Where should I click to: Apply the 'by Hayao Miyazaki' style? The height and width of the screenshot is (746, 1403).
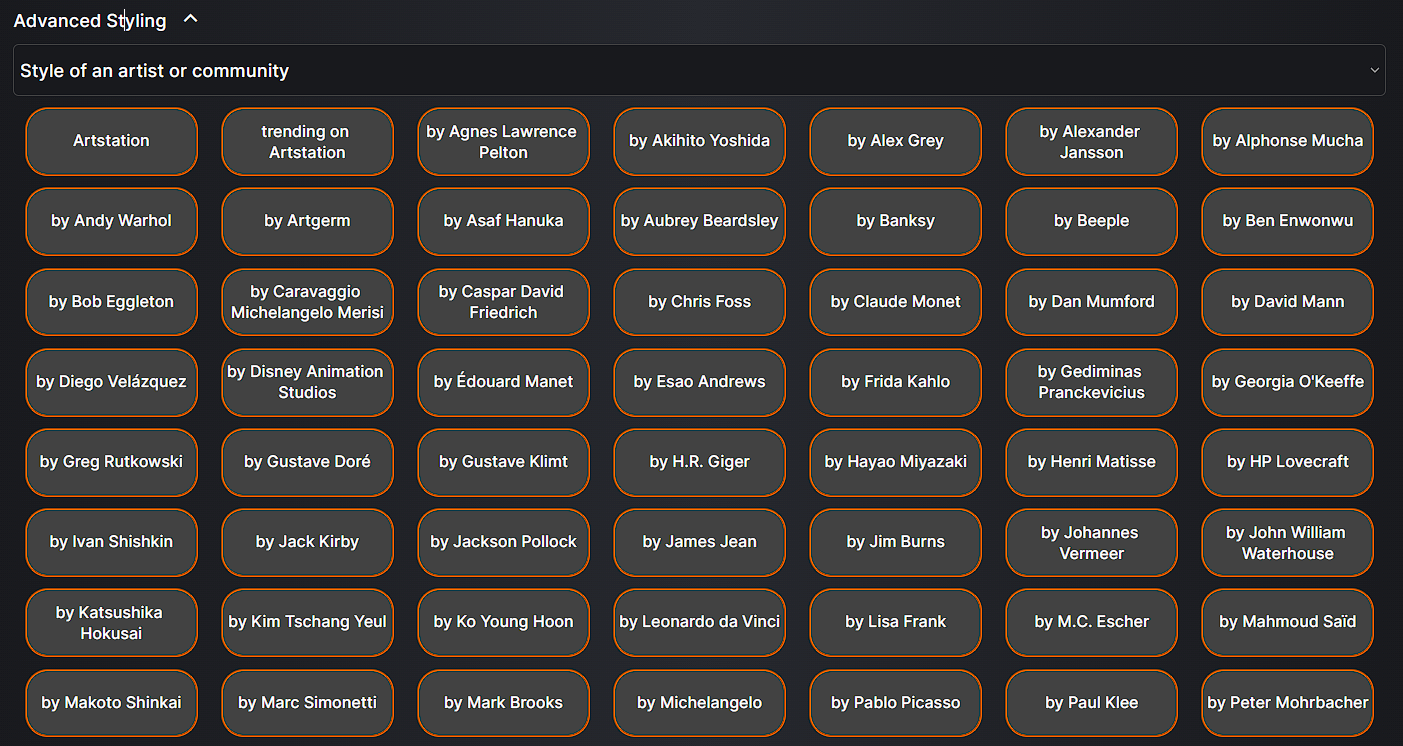coord(895,462)
